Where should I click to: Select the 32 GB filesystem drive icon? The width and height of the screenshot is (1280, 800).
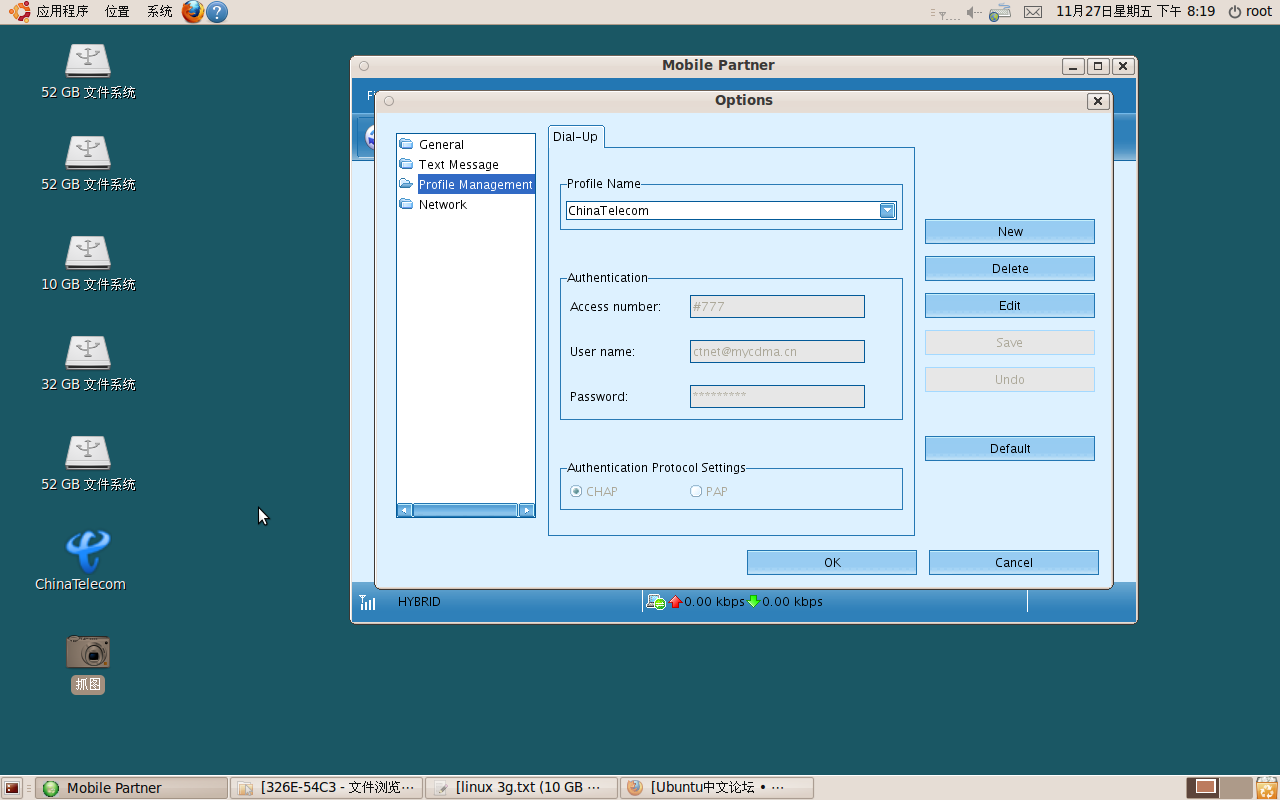tap(88, 352)
